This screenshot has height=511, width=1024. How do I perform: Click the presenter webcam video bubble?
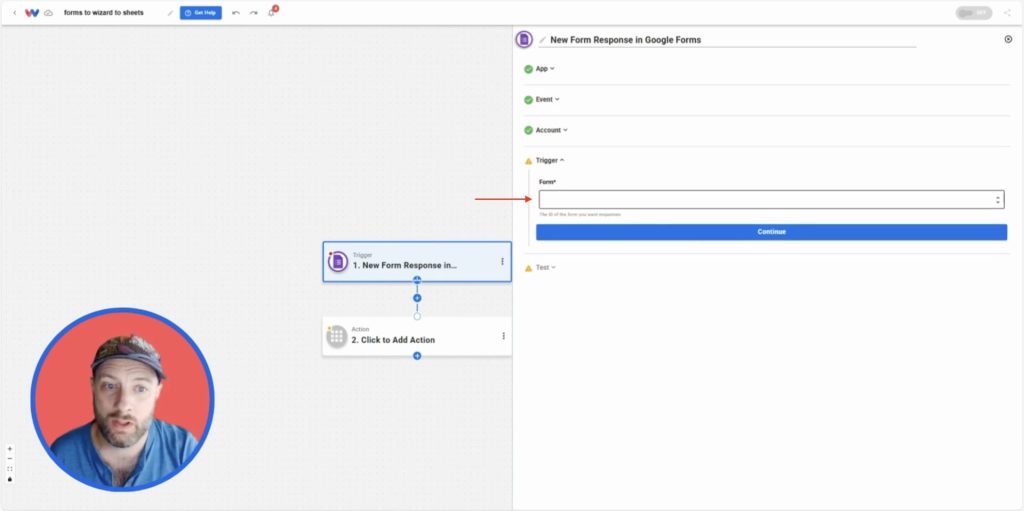(x=122, y=400)
